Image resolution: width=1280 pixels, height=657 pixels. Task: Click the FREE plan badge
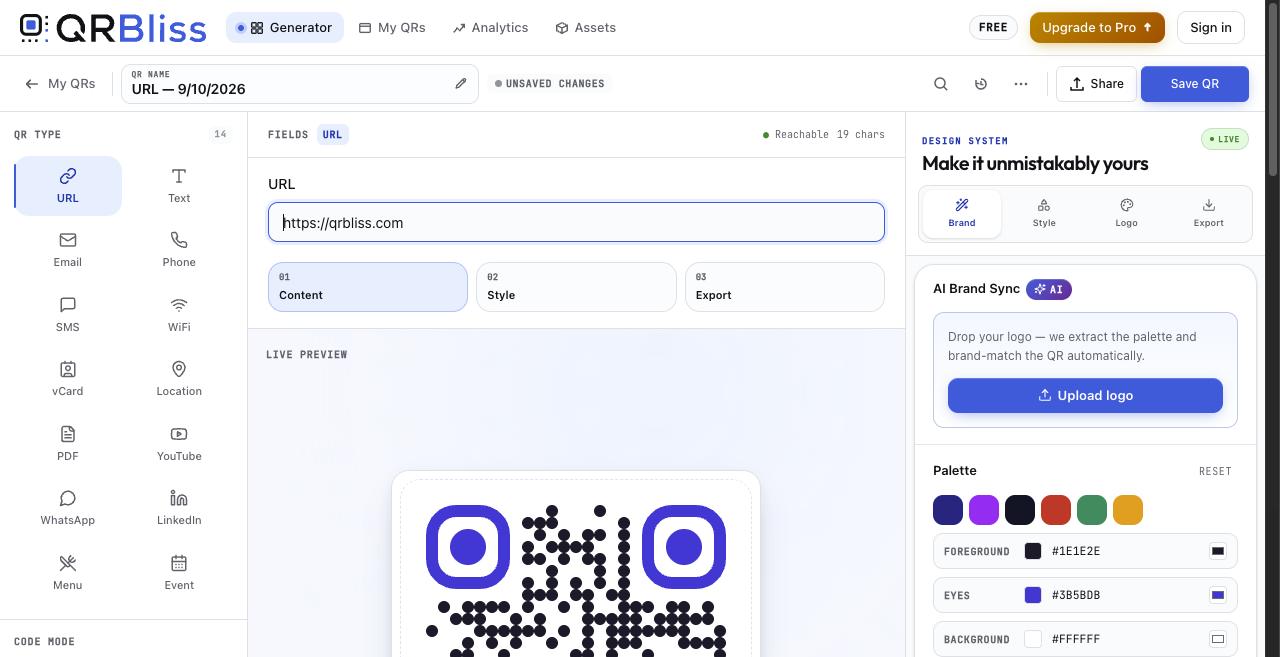point(993,28)
